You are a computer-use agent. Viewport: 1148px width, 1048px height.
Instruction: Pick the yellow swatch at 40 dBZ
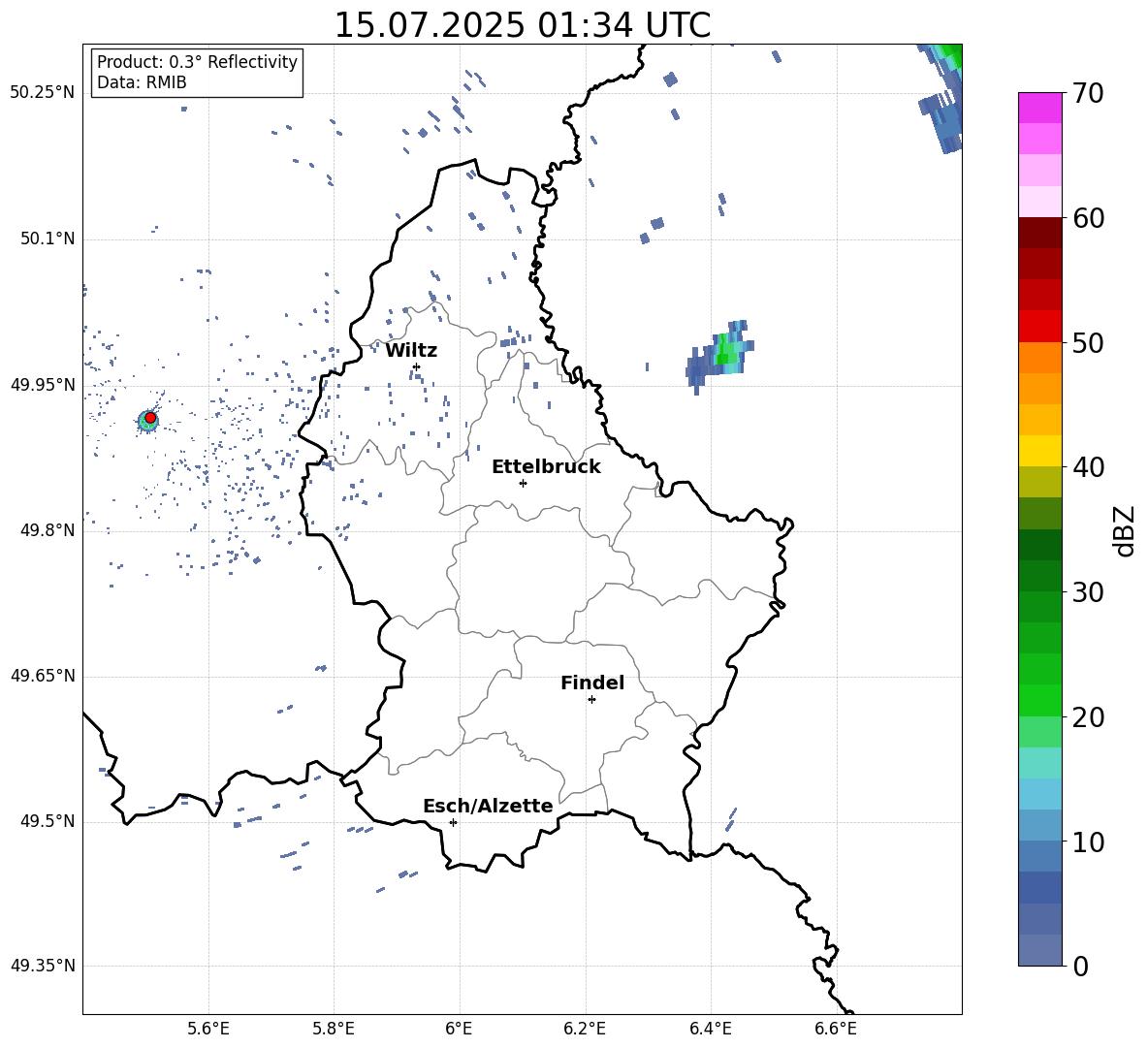(x=1039, y=451)
